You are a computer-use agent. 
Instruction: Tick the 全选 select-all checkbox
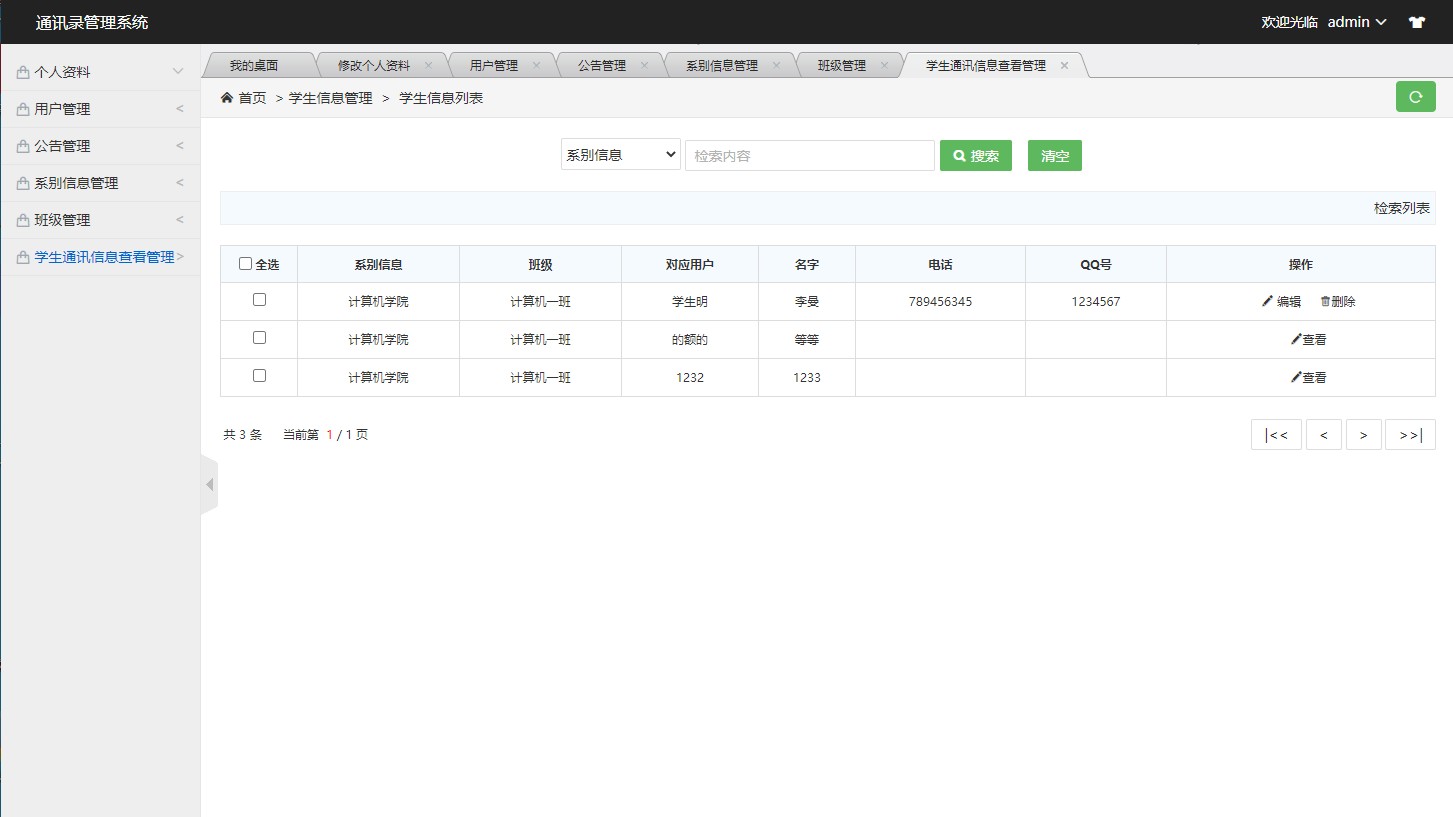point(245,263)
